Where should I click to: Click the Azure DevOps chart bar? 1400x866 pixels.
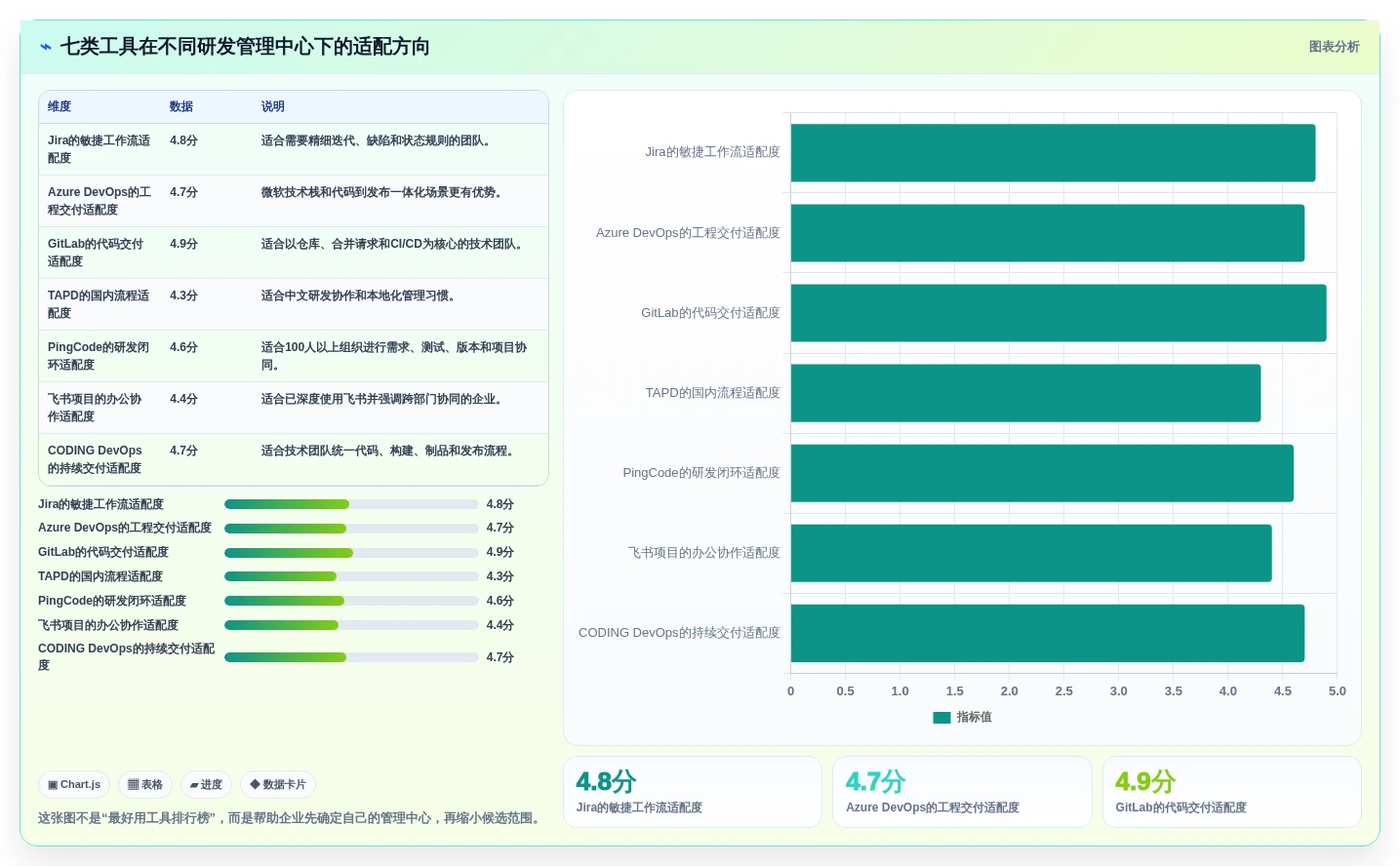[x=1048, y=233]
